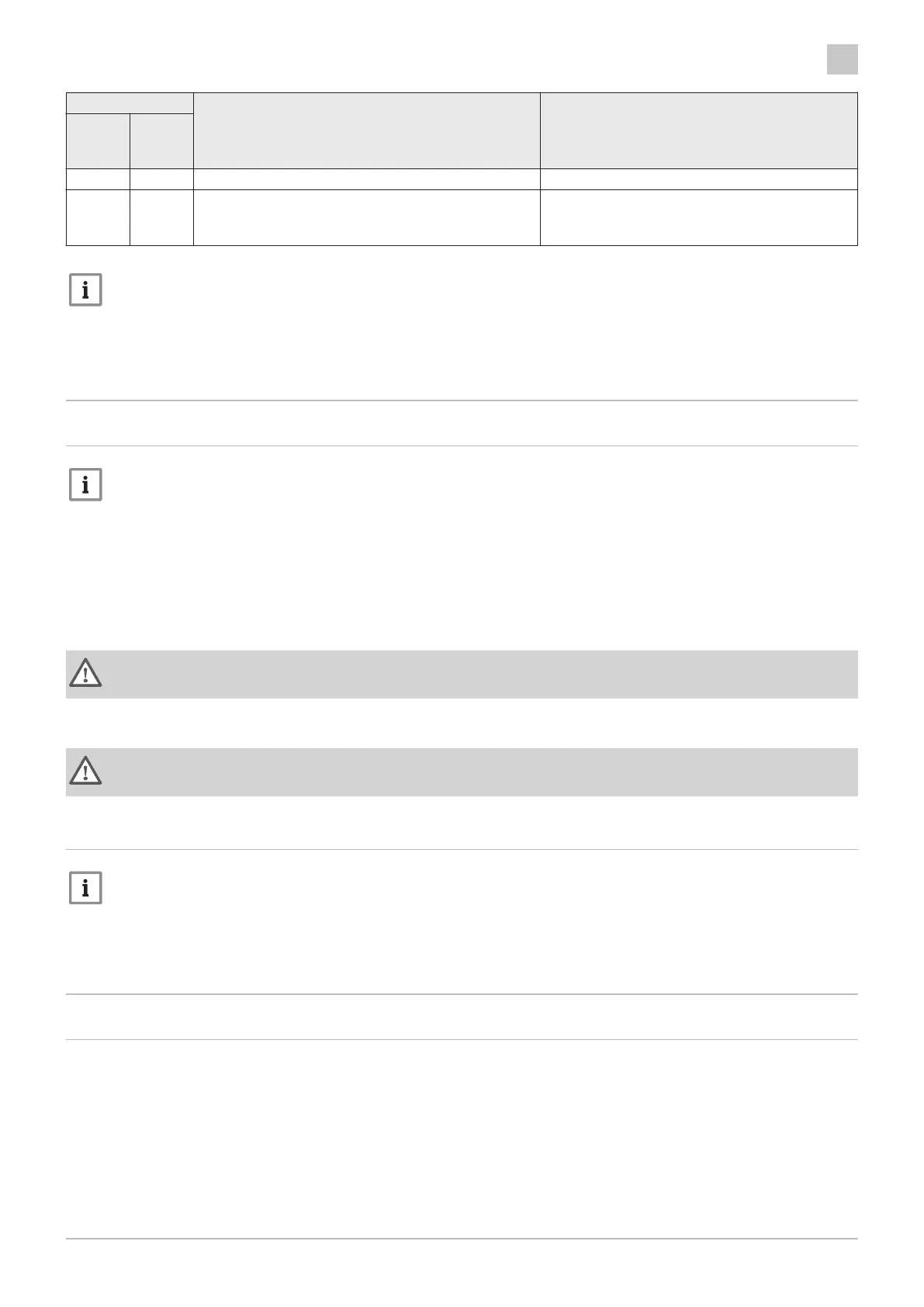Click the wide middle cell of the thin table row
924x1307 pixels.
366,179
